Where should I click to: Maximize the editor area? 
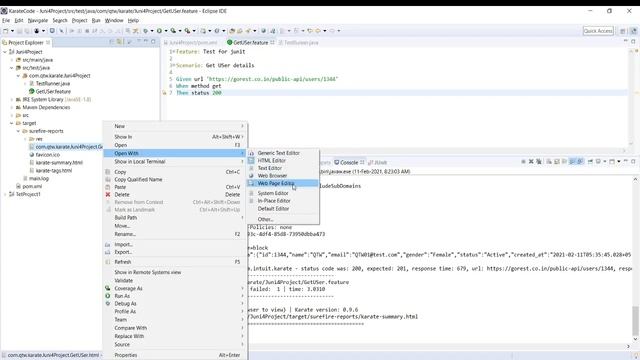(633, 42)
